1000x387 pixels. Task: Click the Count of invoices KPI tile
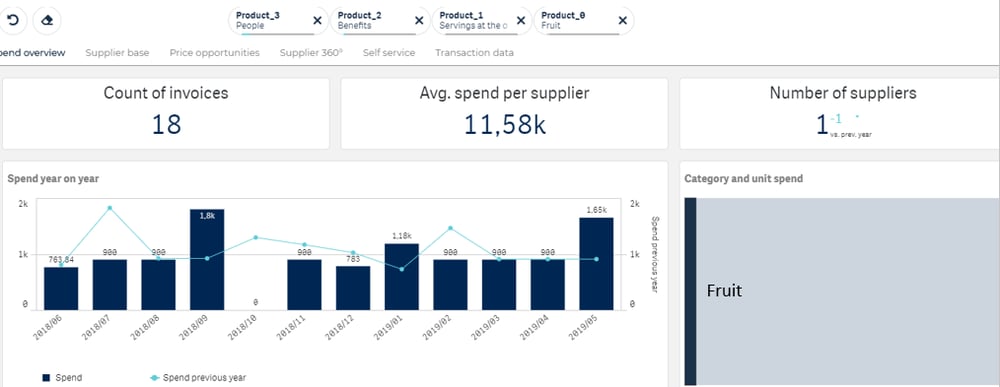pyautogui.click(x=166, y=113)
